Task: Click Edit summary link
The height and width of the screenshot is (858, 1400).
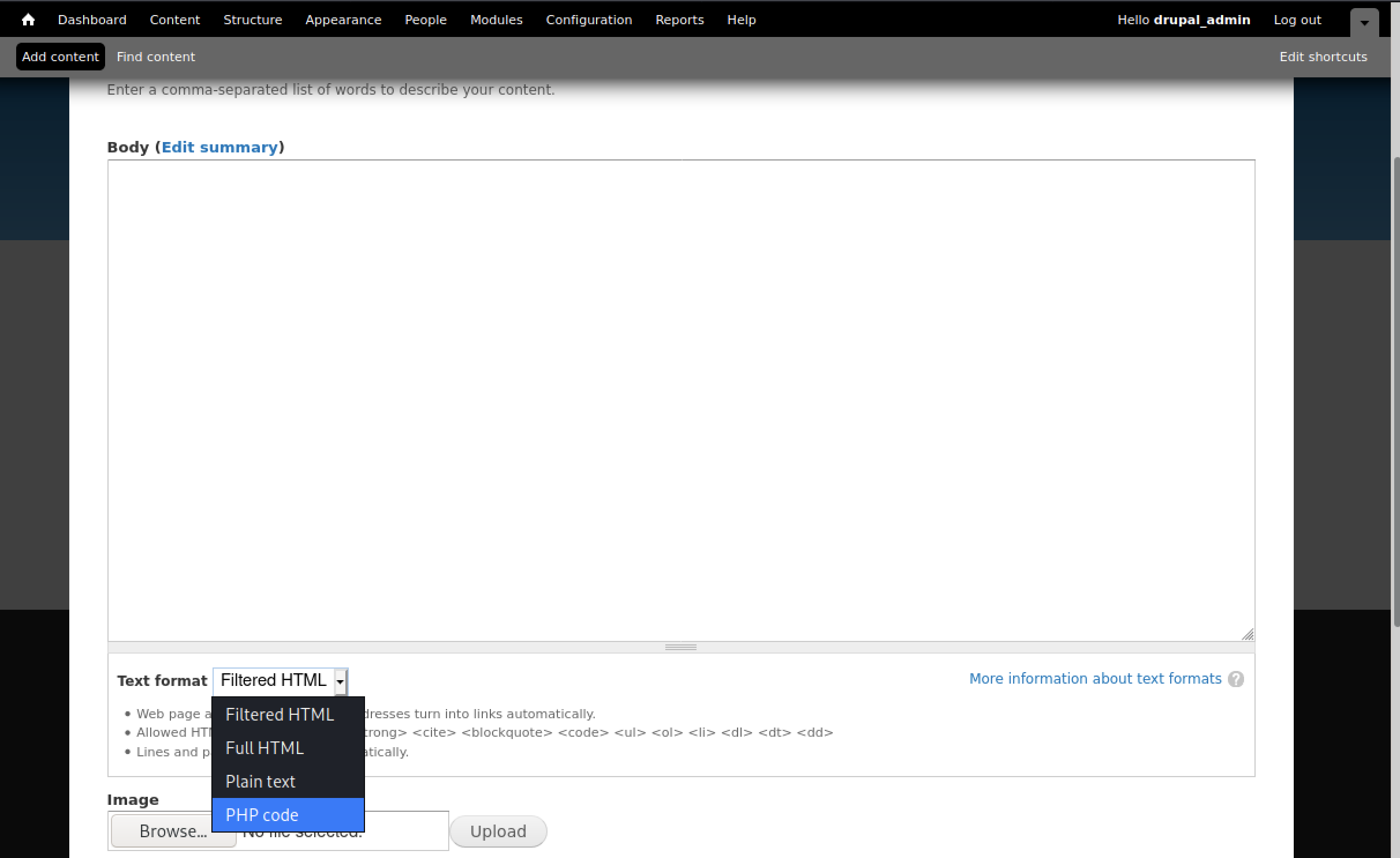Action: 219,147
